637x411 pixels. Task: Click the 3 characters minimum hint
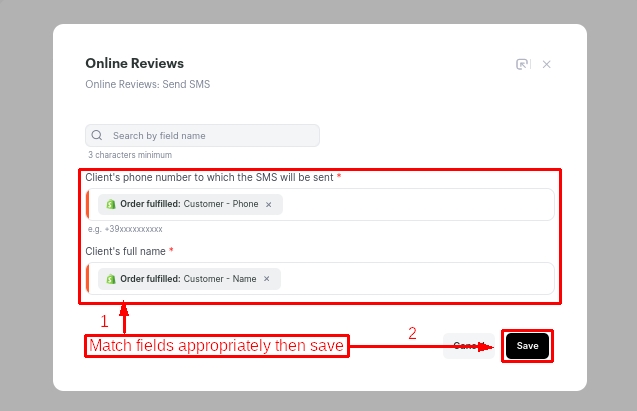point(130,155)
